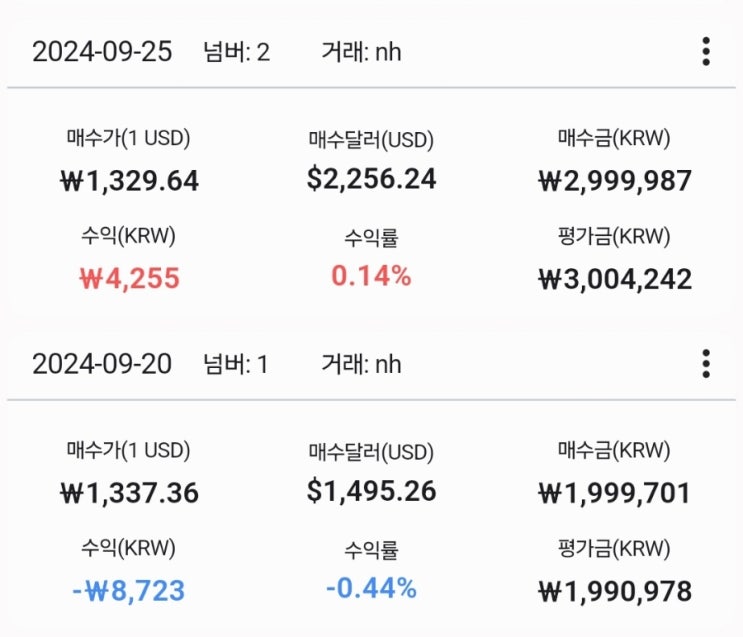Open the more options menu for 2024-09-20 entry
This screenshot has height=637, width=743.
point(706,364)
